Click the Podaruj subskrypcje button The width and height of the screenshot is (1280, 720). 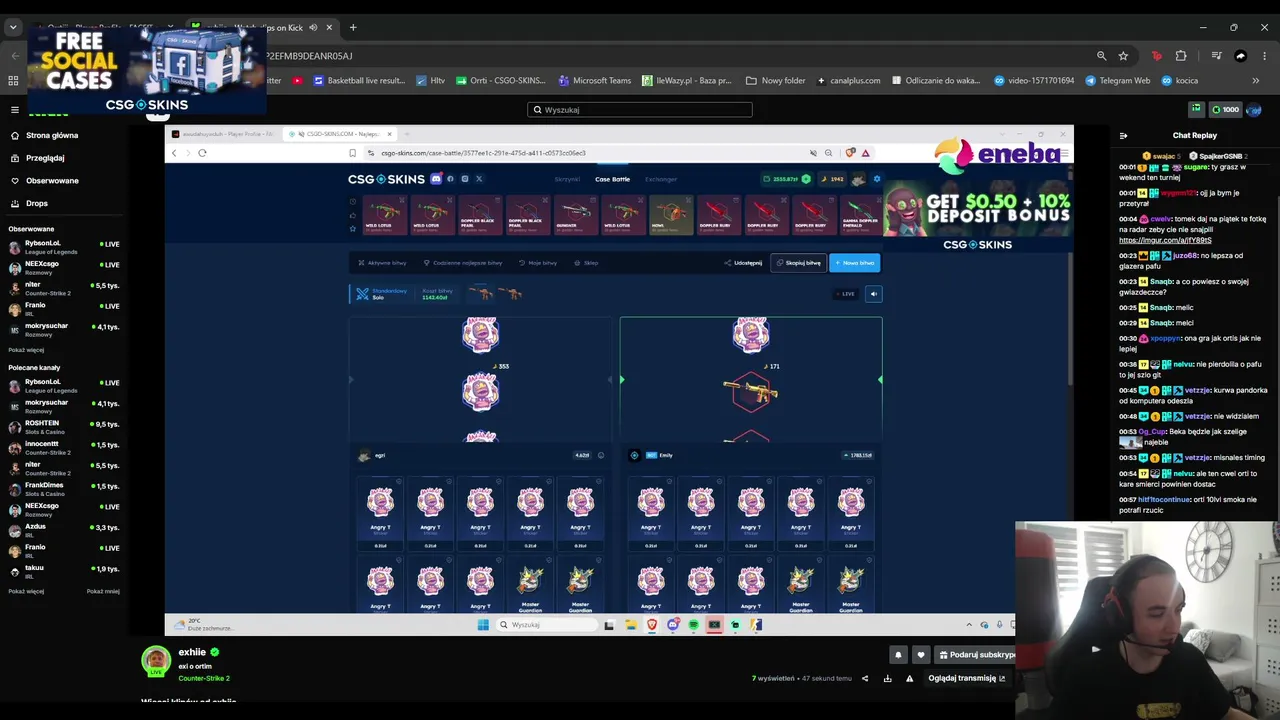975,655
